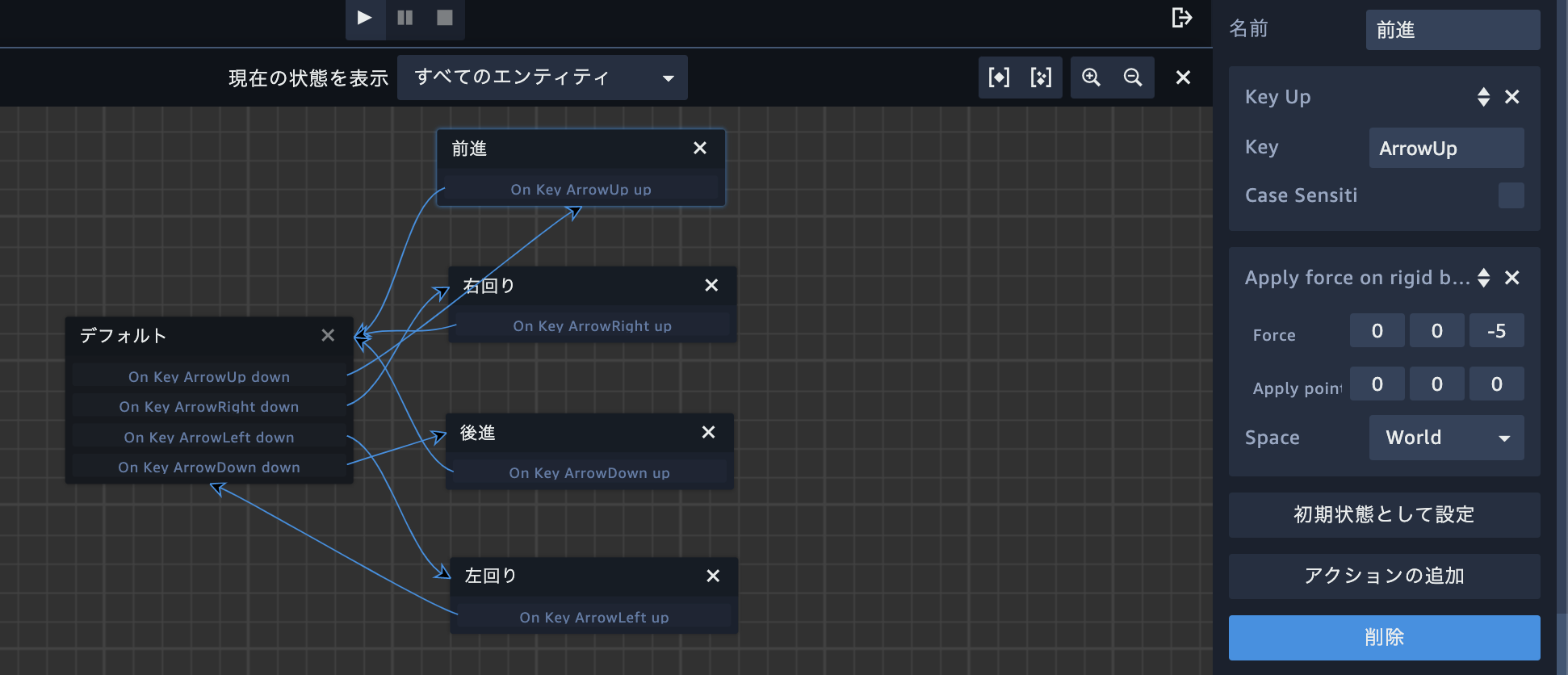Image resolution: width=1568 pixels, height=675 pixels.
Task: Click the Key Up action header
Action: pos(1278,97)
